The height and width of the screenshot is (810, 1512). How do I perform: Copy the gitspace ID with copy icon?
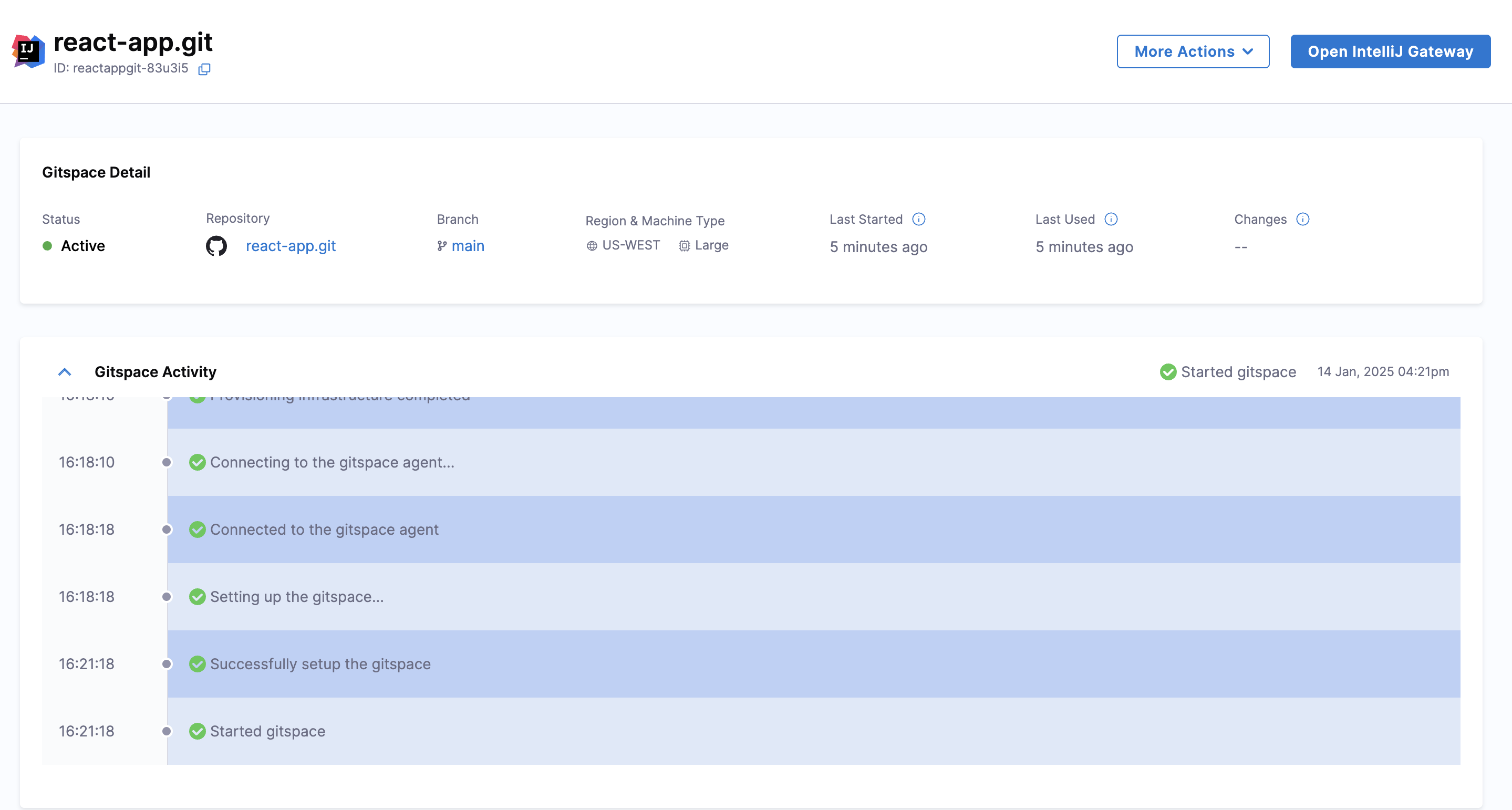pyautogui.click(x=204, y=69)
